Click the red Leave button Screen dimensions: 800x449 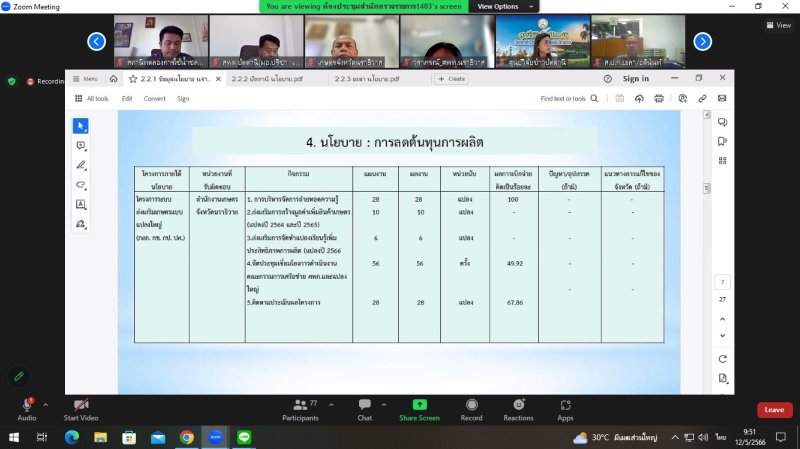[774, 410]
